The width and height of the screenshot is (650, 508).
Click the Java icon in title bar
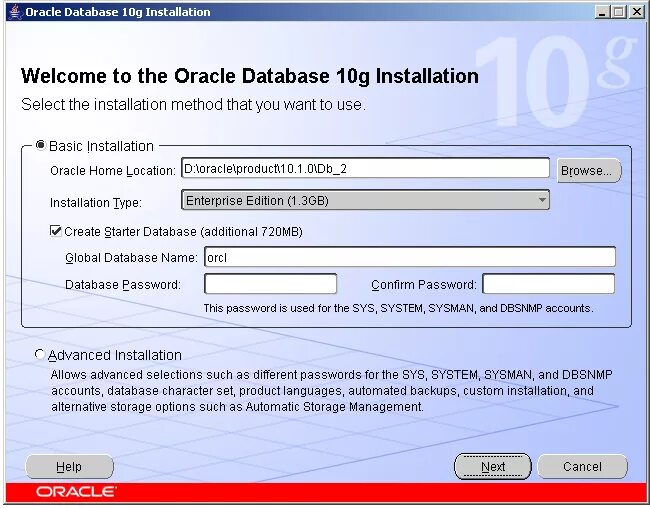[x=15, y=11]
